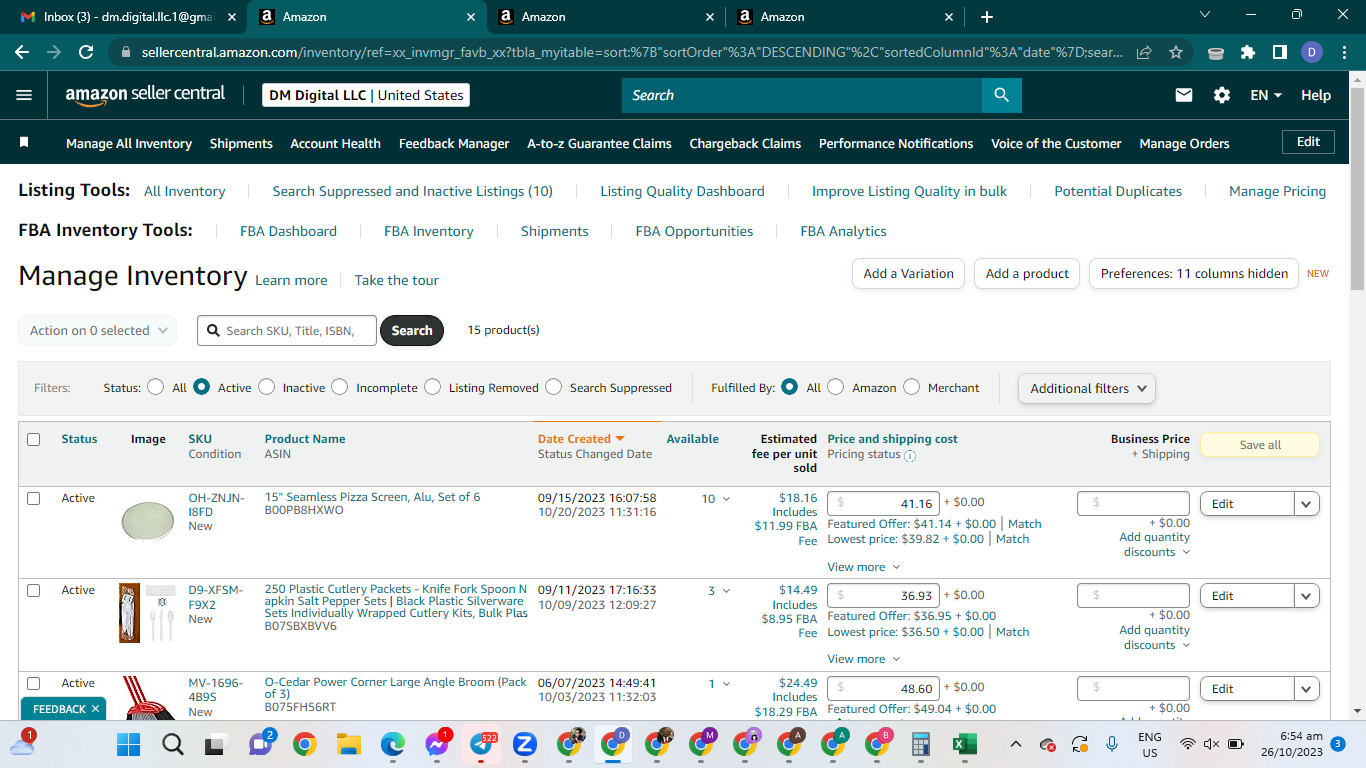Click the Add a Variation button
1366x768 pixels.
click(908, 273)
